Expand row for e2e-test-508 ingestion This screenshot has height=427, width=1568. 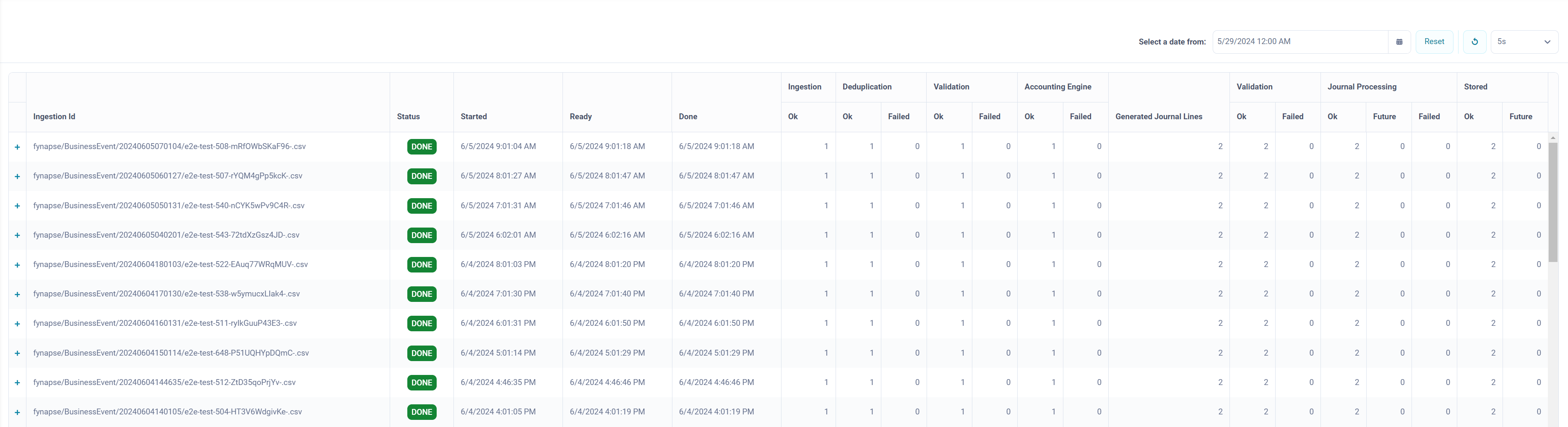coord(17,147)
